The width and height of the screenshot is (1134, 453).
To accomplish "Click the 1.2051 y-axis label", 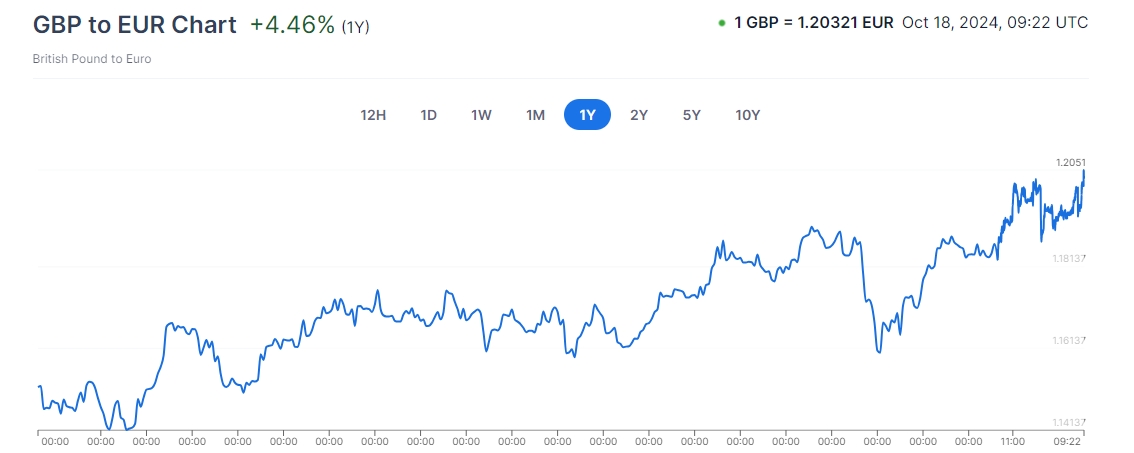I will point(1070,162).
